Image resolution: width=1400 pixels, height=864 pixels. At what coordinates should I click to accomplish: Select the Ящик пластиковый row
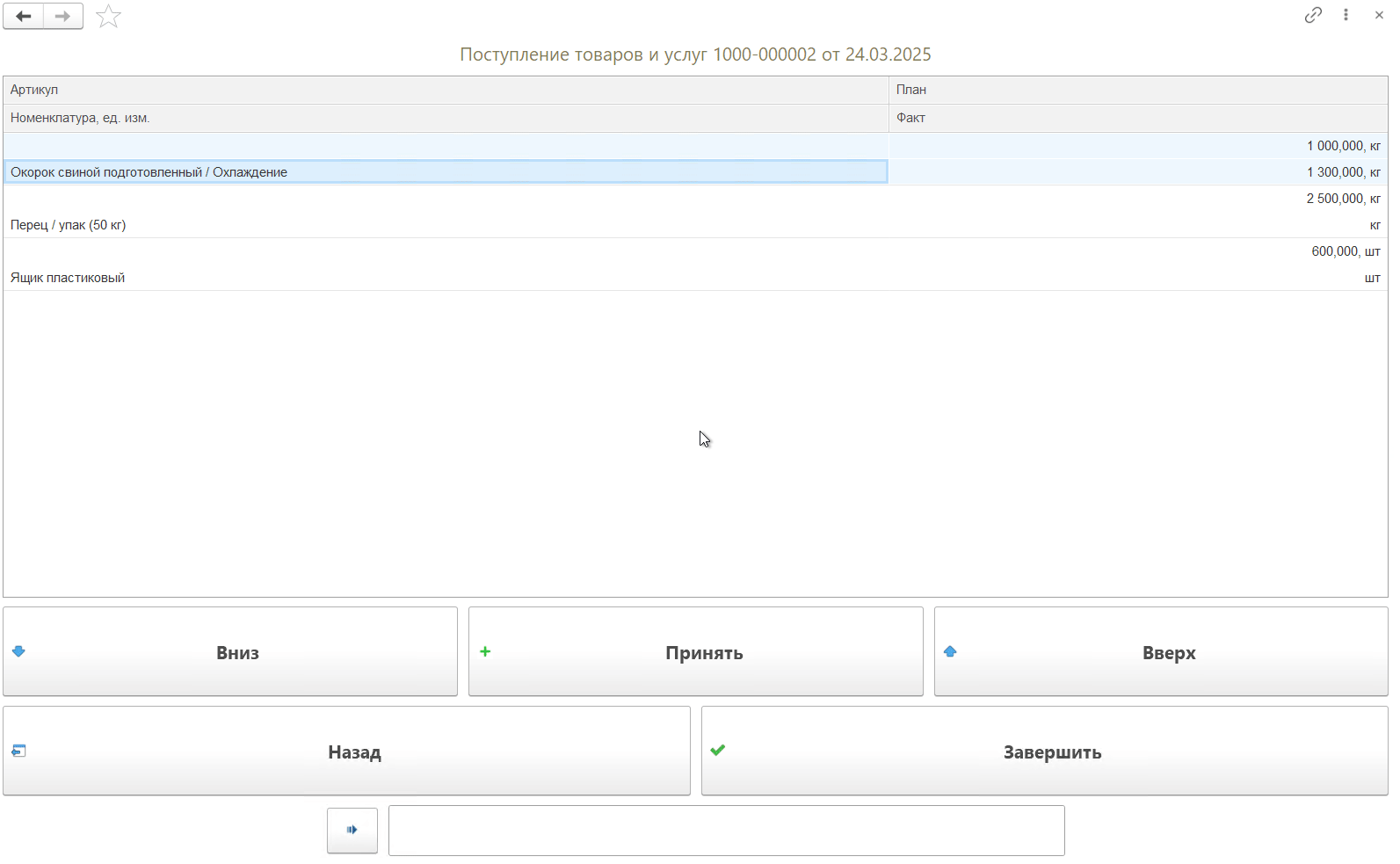point(445,278)
